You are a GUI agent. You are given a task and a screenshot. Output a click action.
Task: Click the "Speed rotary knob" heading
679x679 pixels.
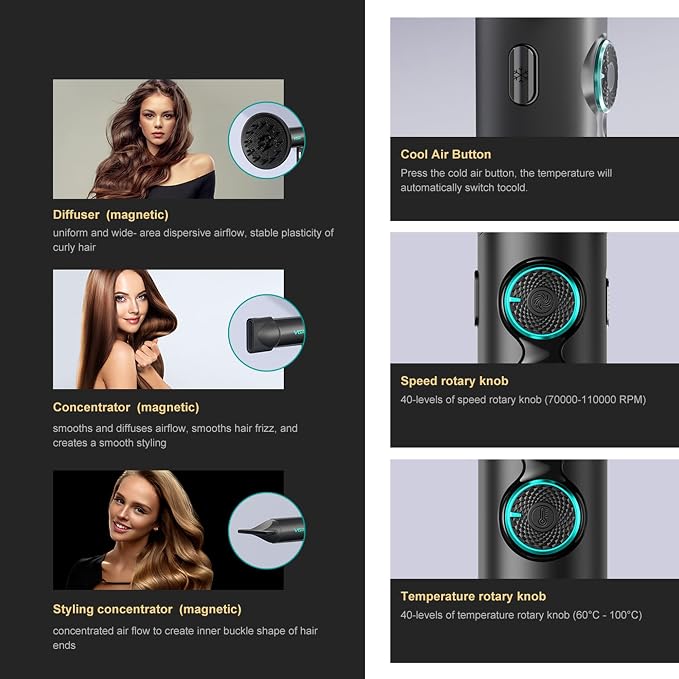pos(454,381)
